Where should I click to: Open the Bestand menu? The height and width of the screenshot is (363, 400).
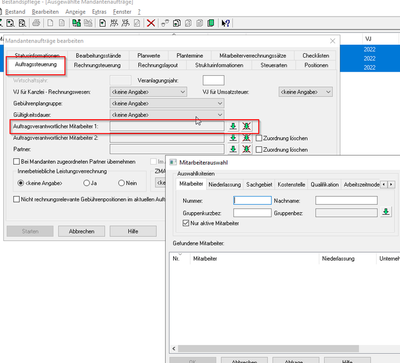[15, 12]
